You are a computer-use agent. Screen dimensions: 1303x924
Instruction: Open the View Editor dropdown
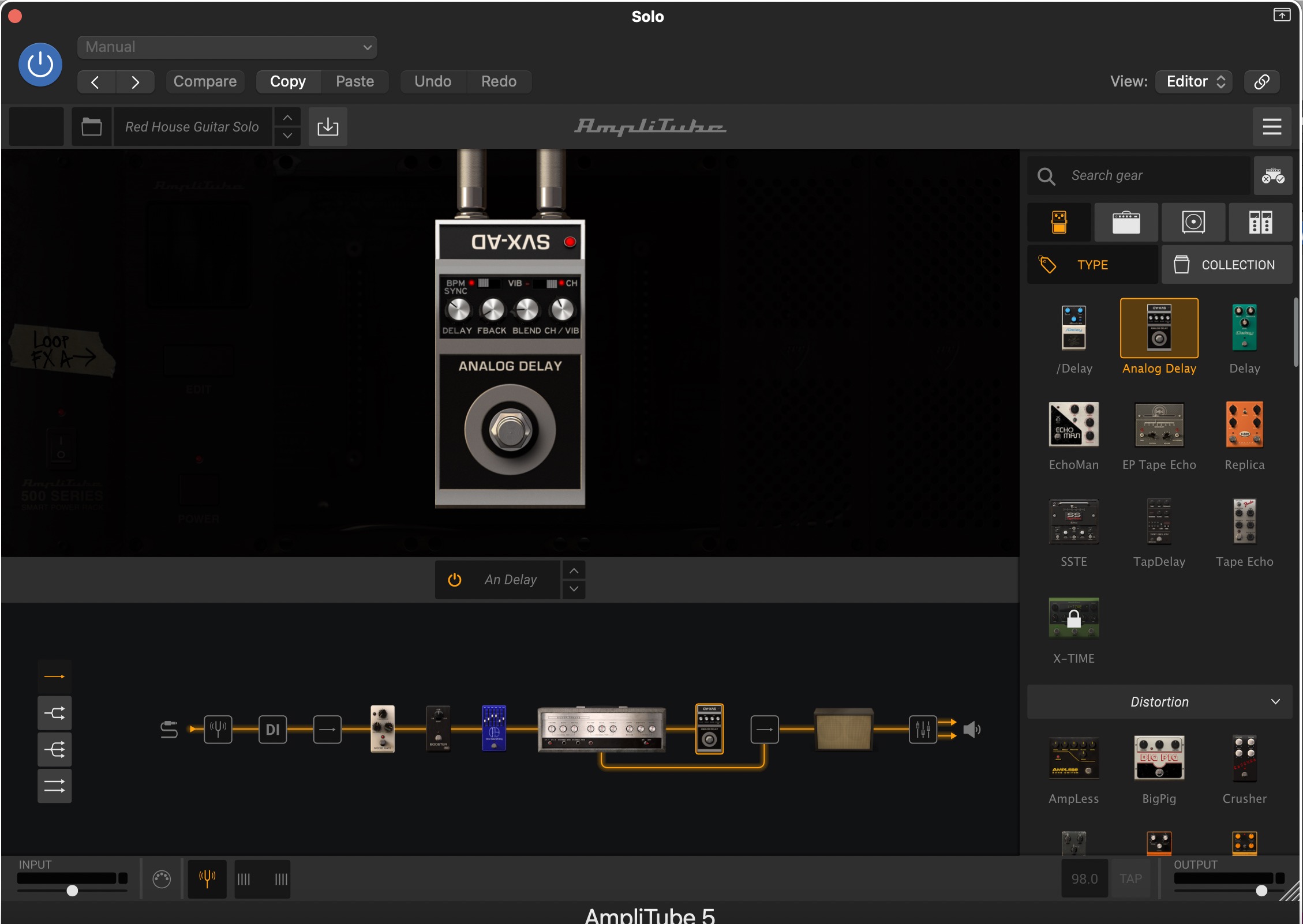tap(1194, 82)
